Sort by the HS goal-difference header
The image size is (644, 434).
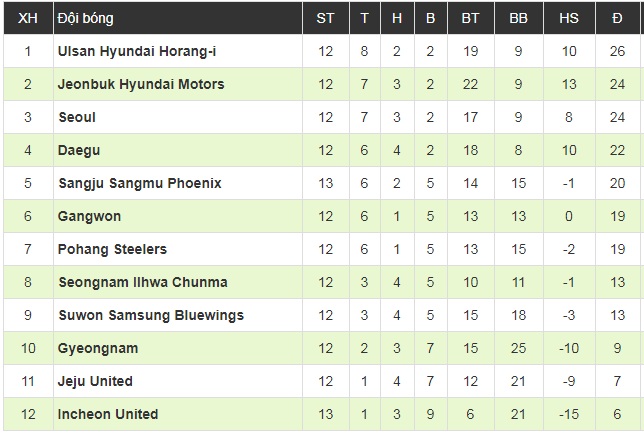coord(568,18)
